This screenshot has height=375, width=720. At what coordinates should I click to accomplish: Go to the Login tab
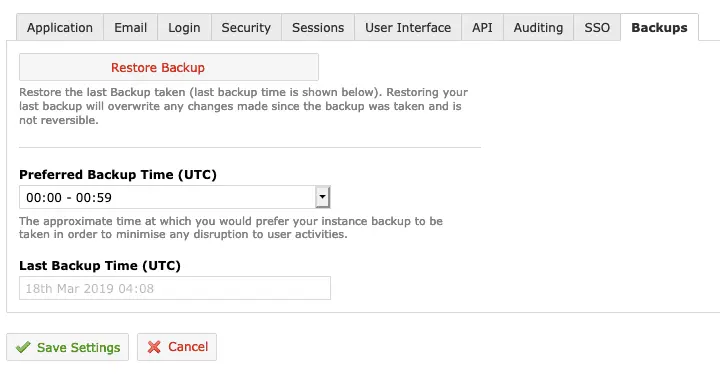coord(184,28)
